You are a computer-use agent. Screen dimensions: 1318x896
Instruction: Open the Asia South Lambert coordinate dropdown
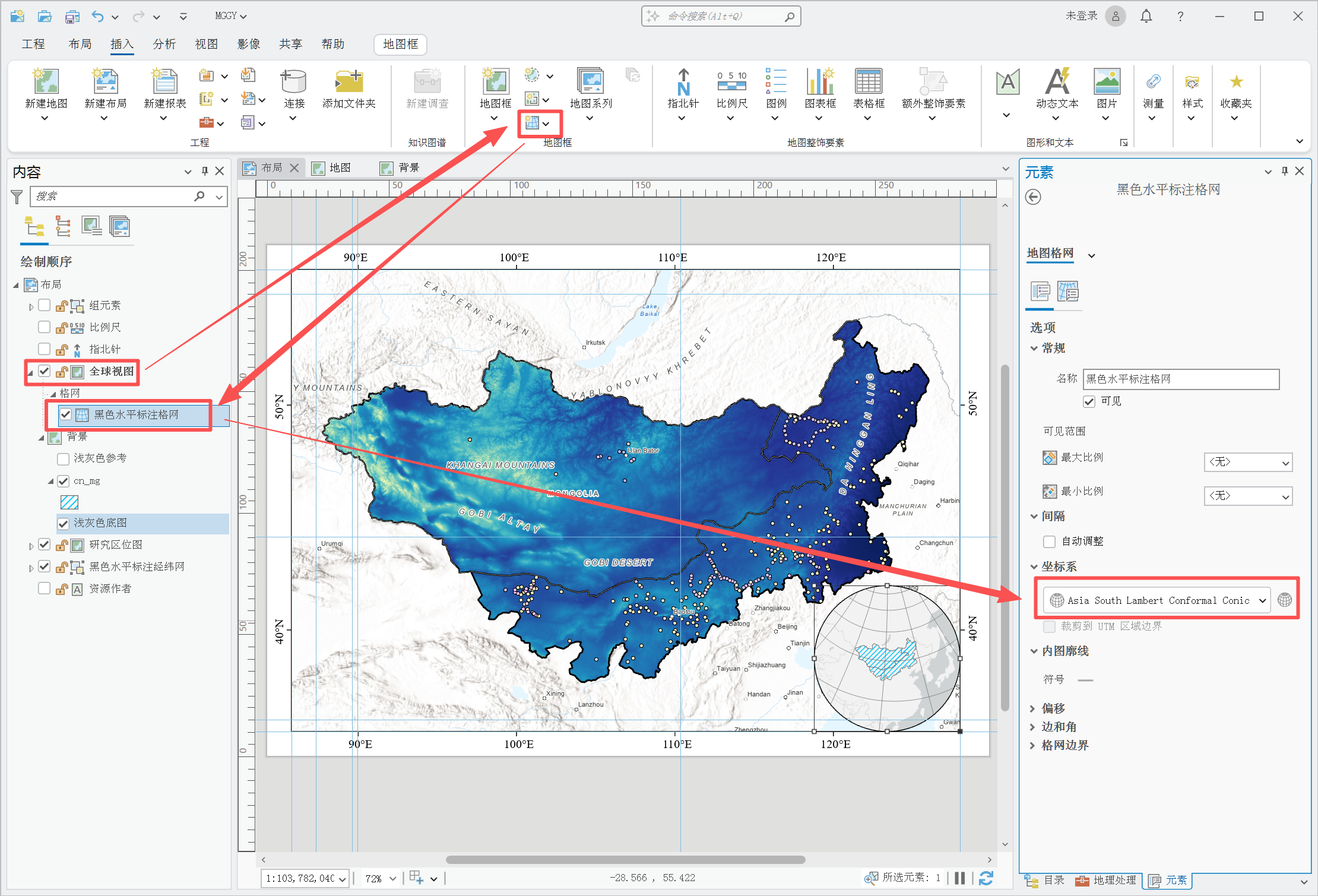1157,600
